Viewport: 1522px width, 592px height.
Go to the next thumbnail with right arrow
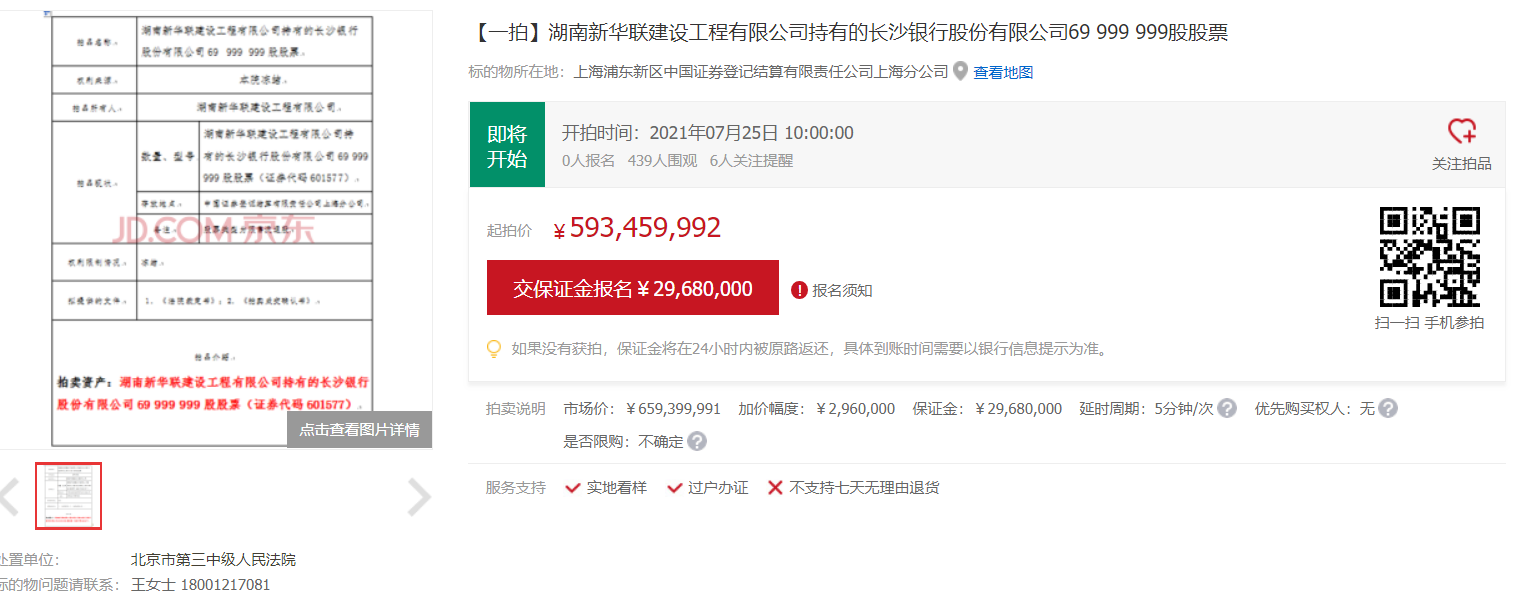click(x=419, y=497)
